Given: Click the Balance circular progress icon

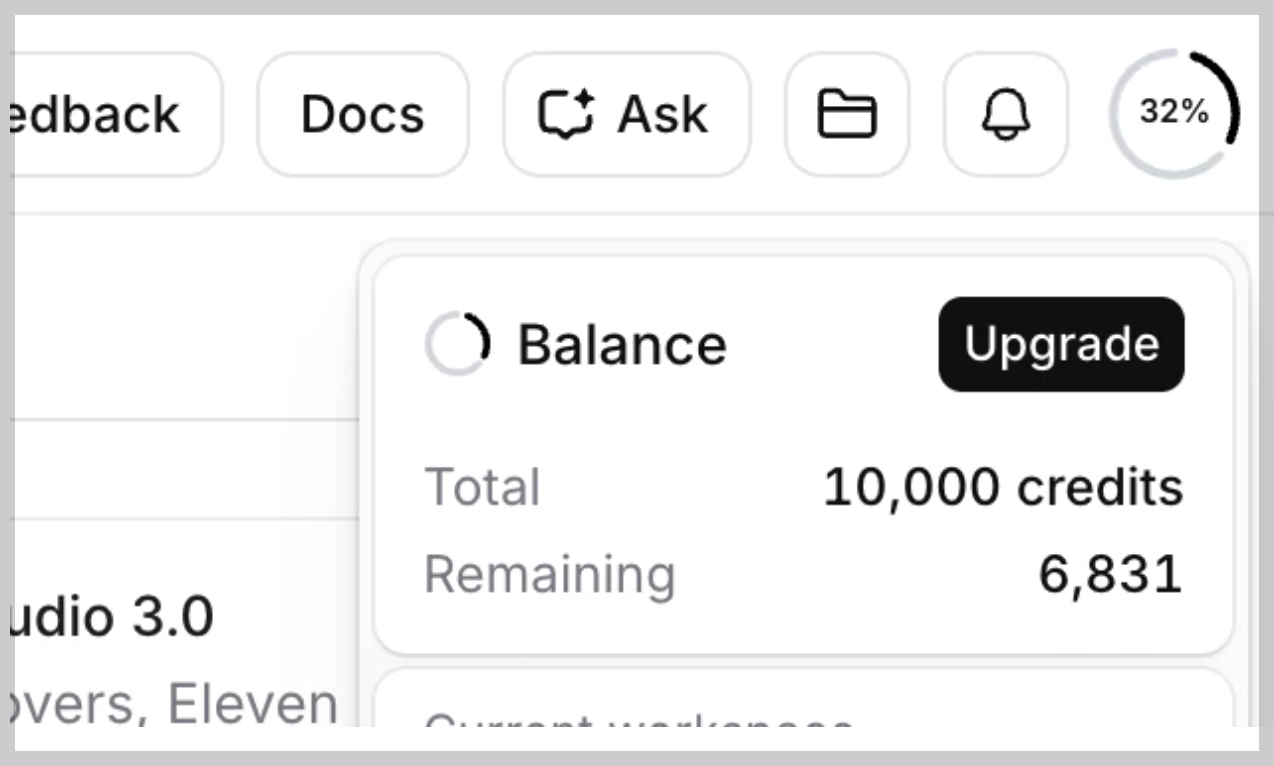Looking at the screenshot, I should (456, 343).
